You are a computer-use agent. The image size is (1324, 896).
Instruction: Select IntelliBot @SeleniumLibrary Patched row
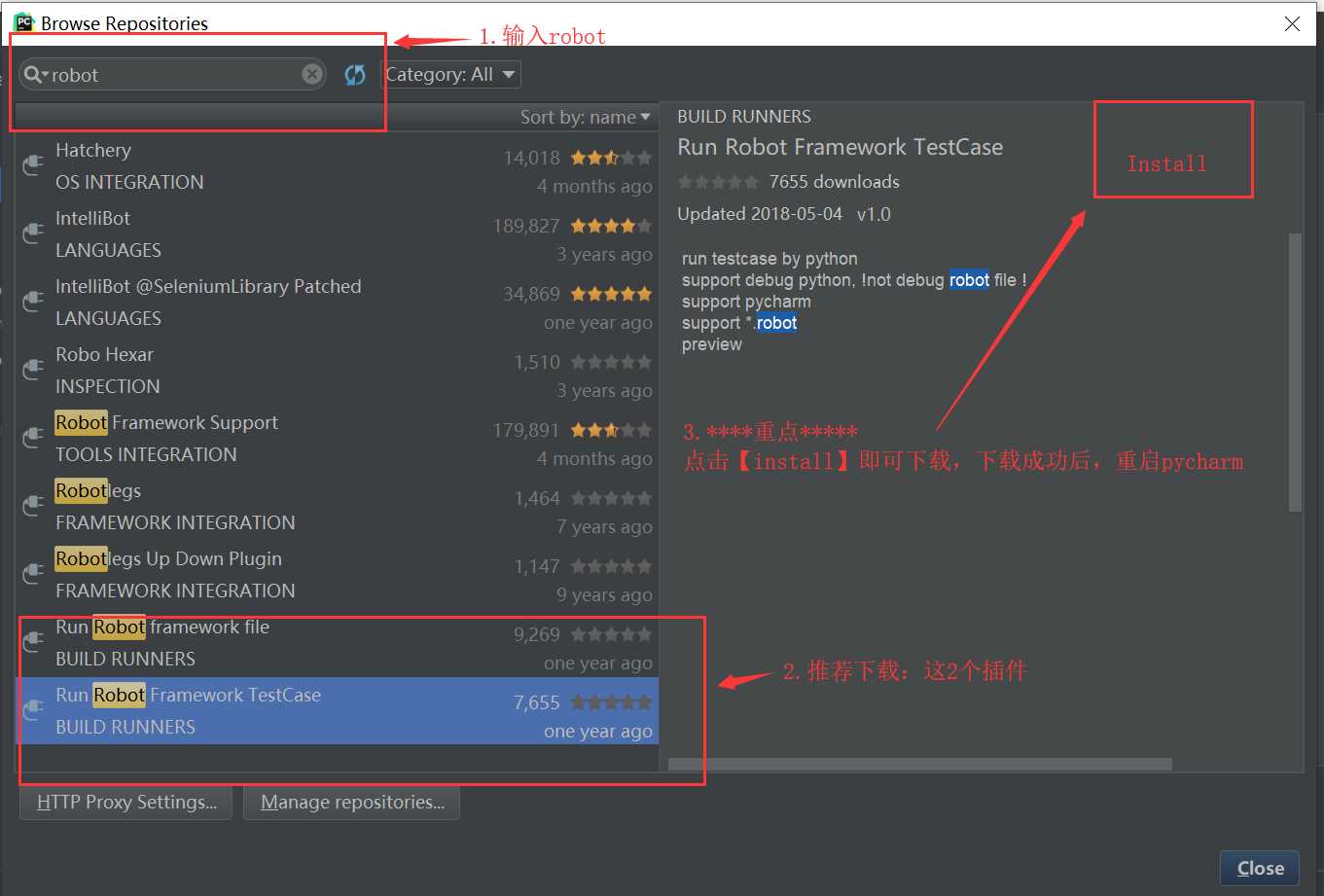(337, 302)
